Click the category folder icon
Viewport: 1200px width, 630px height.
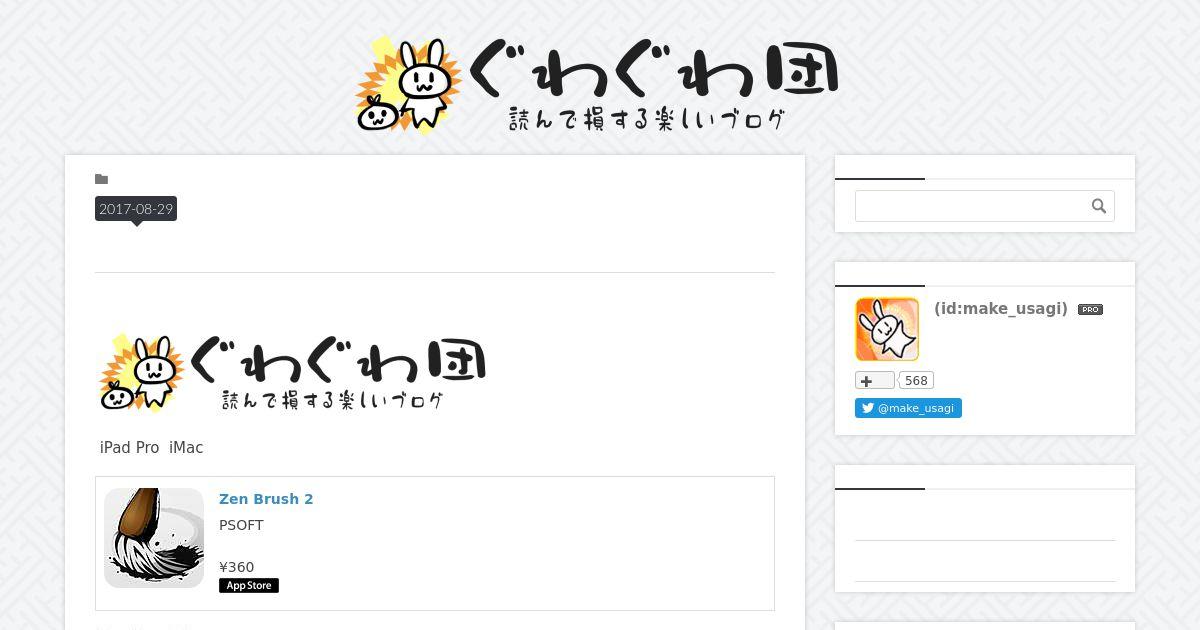pos(102,179)
